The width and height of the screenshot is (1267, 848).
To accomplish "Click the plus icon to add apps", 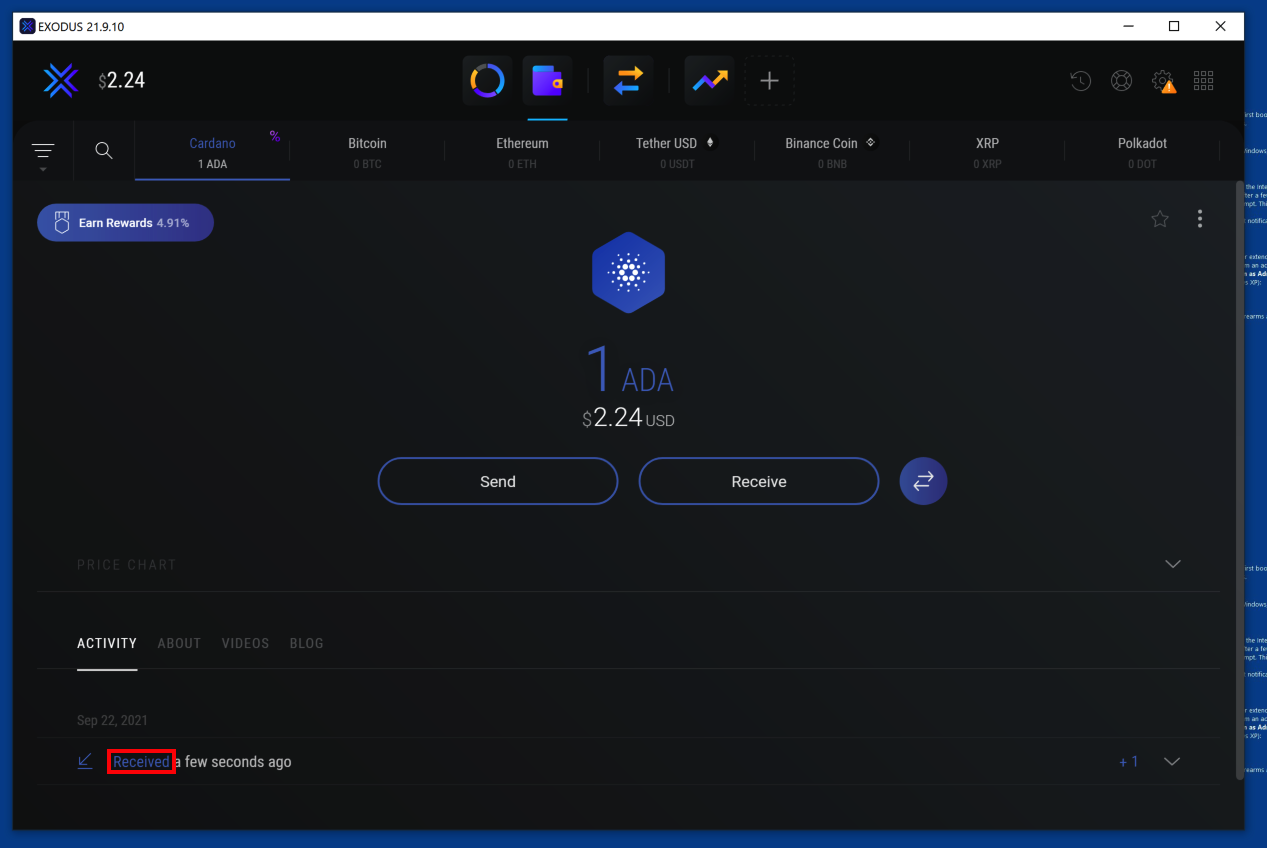I will pos(769,81).
